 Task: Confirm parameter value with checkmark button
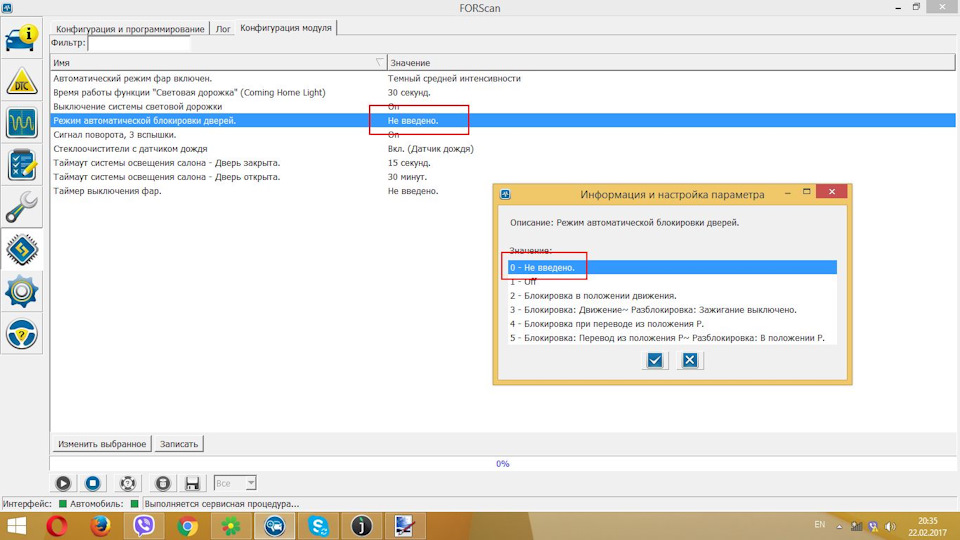point(654,360)
